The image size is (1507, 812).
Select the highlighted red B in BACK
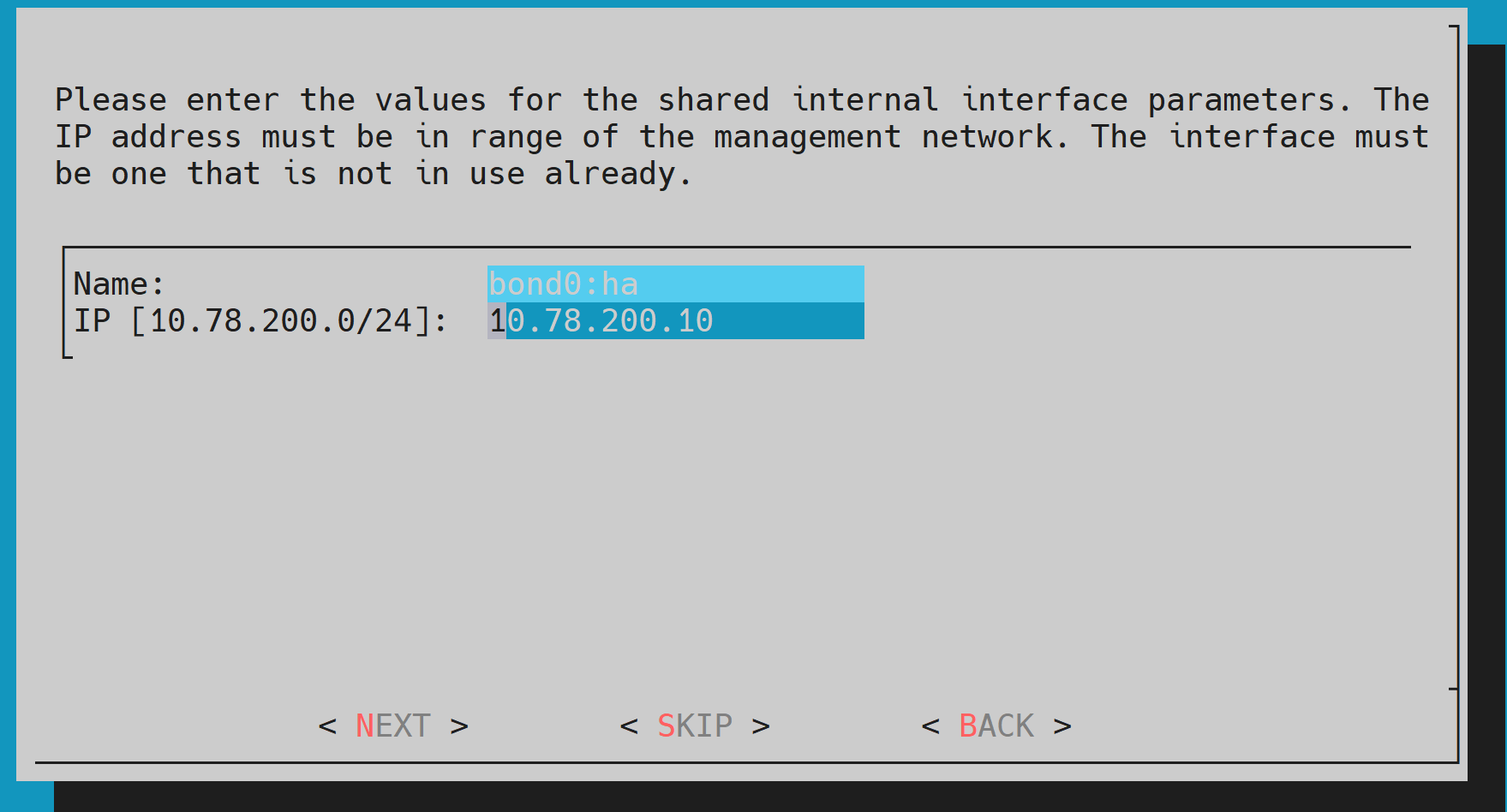pyautogui.click(x=968, y=725)
